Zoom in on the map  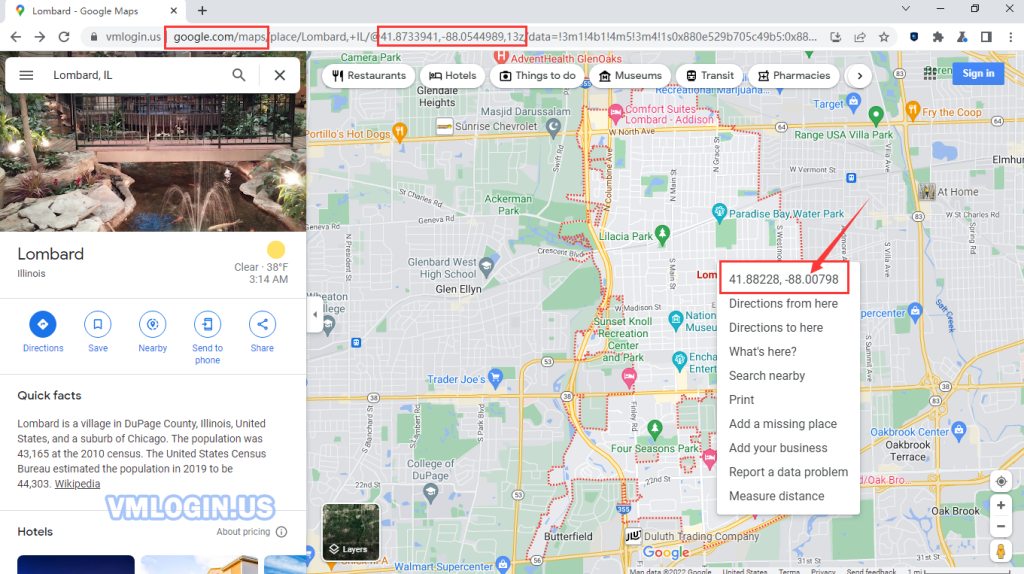[1000, 505]
